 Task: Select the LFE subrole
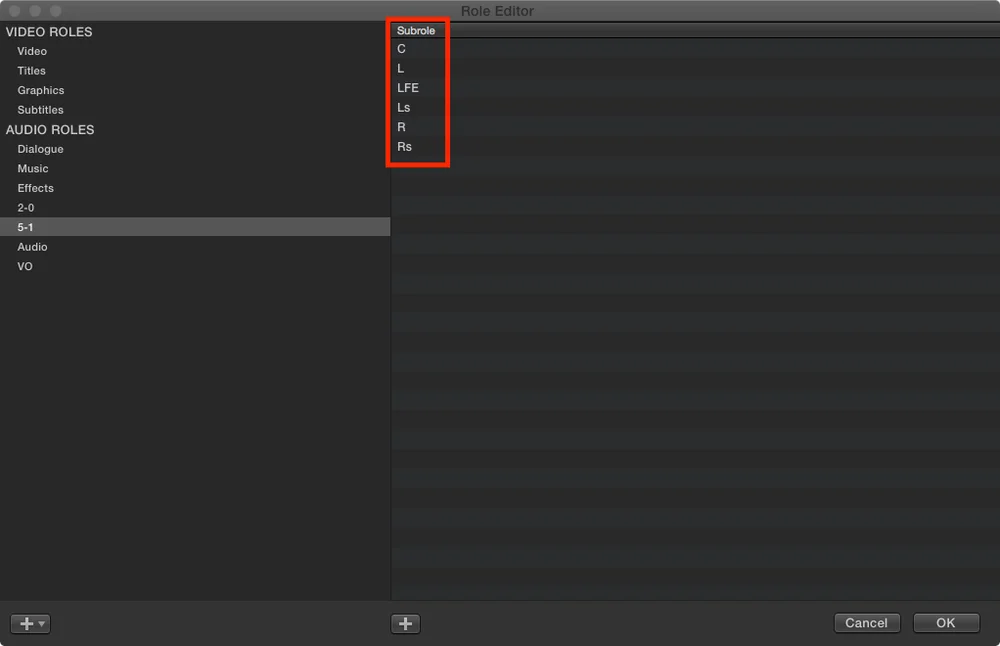(695, 87)
